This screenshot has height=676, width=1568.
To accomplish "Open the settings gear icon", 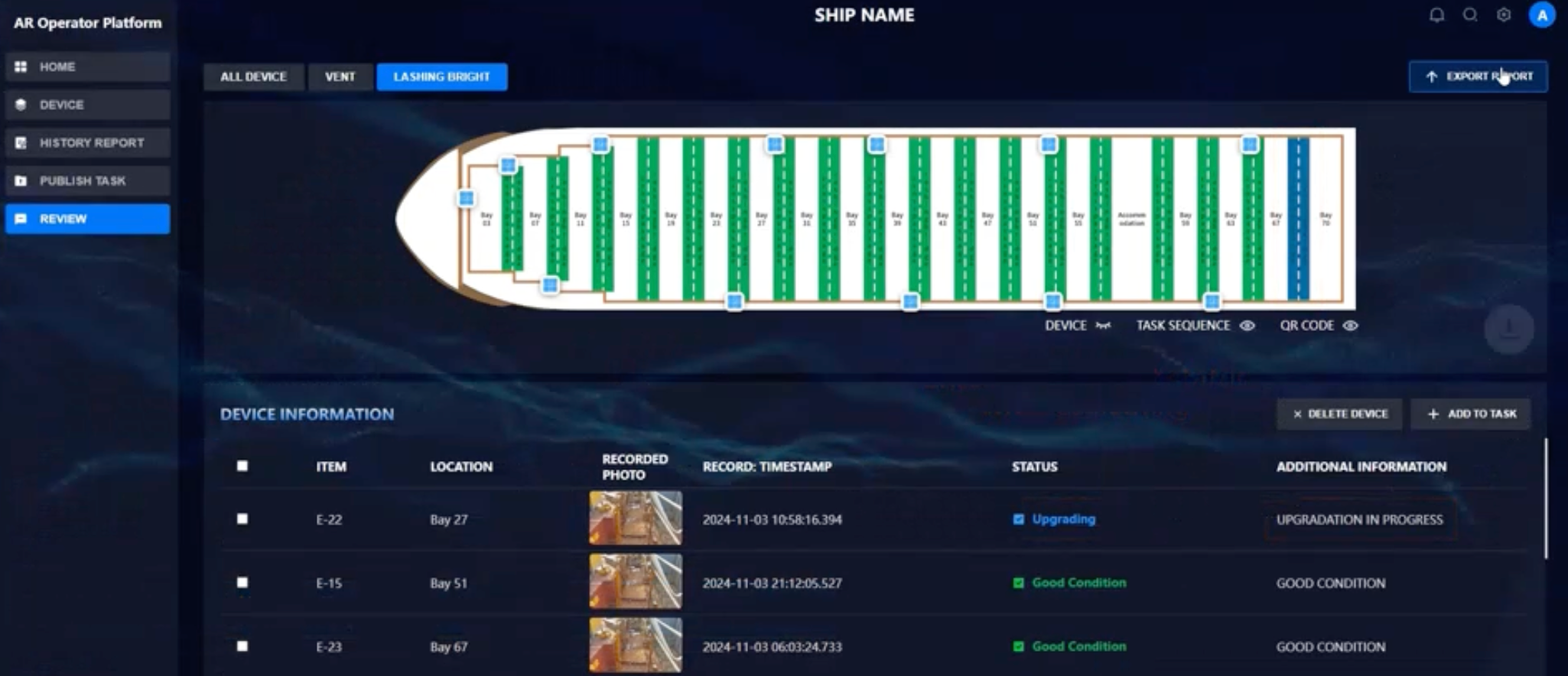I will click(x=1504, y=15).
